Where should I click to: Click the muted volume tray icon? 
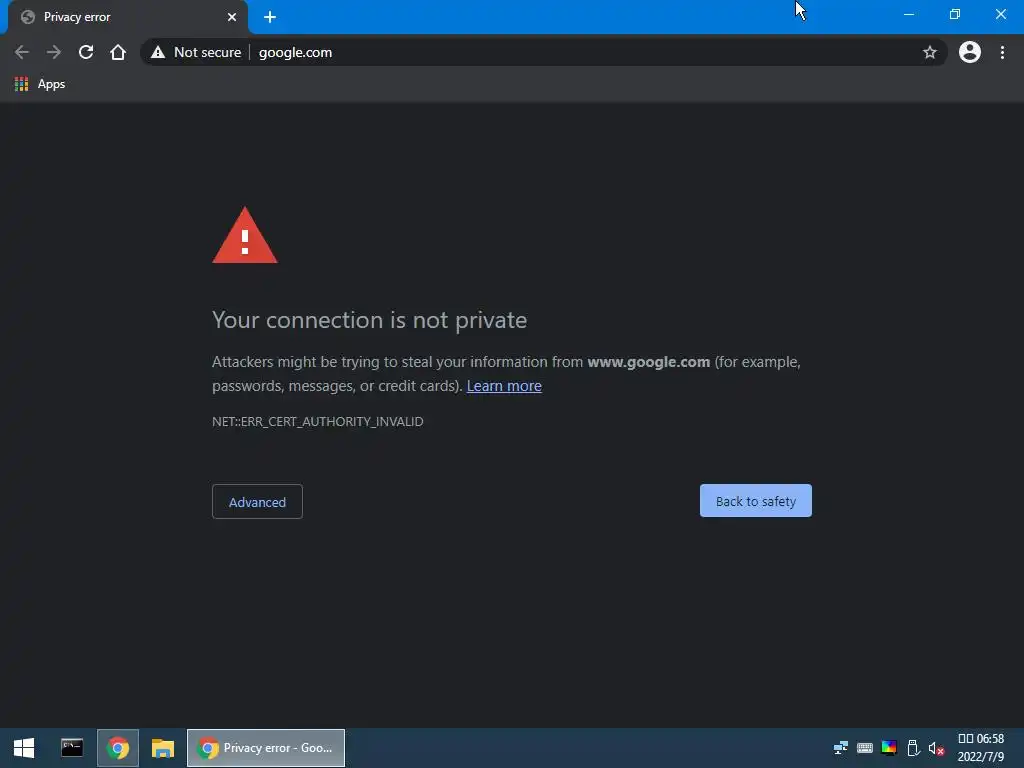(936, 748)
